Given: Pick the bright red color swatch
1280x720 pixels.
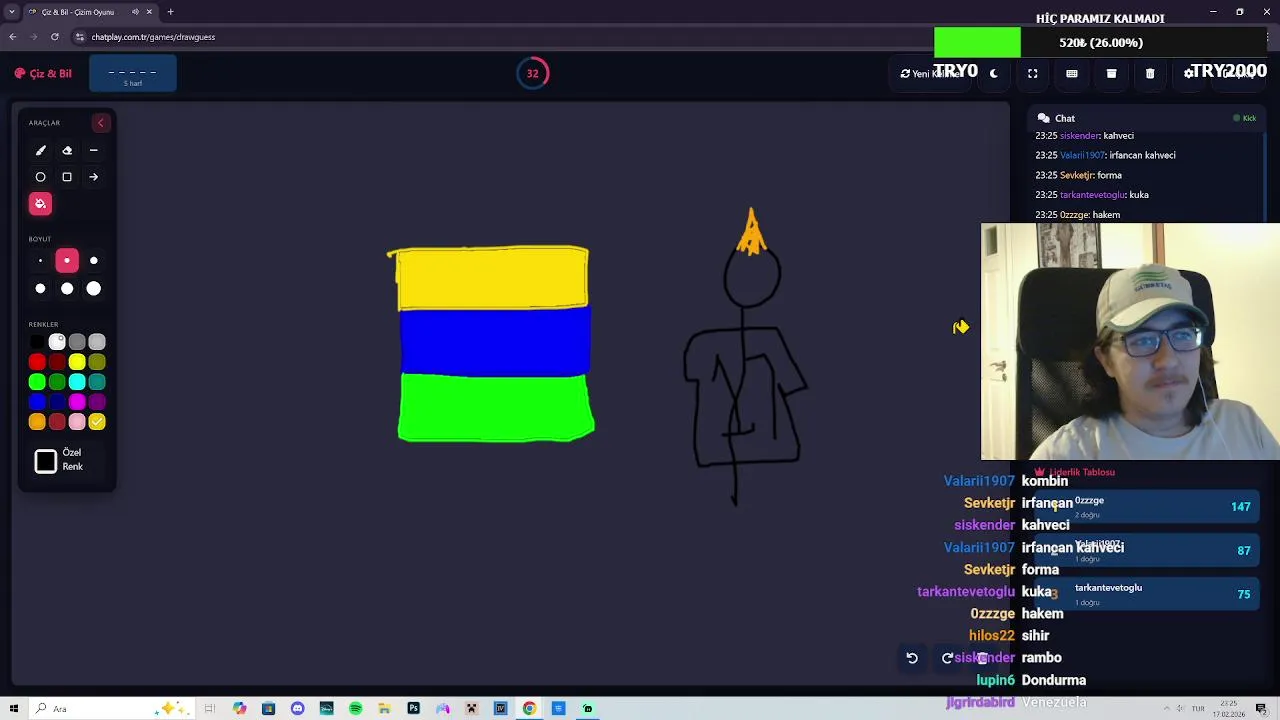Looking at the screenshot, I should [37, 362].
